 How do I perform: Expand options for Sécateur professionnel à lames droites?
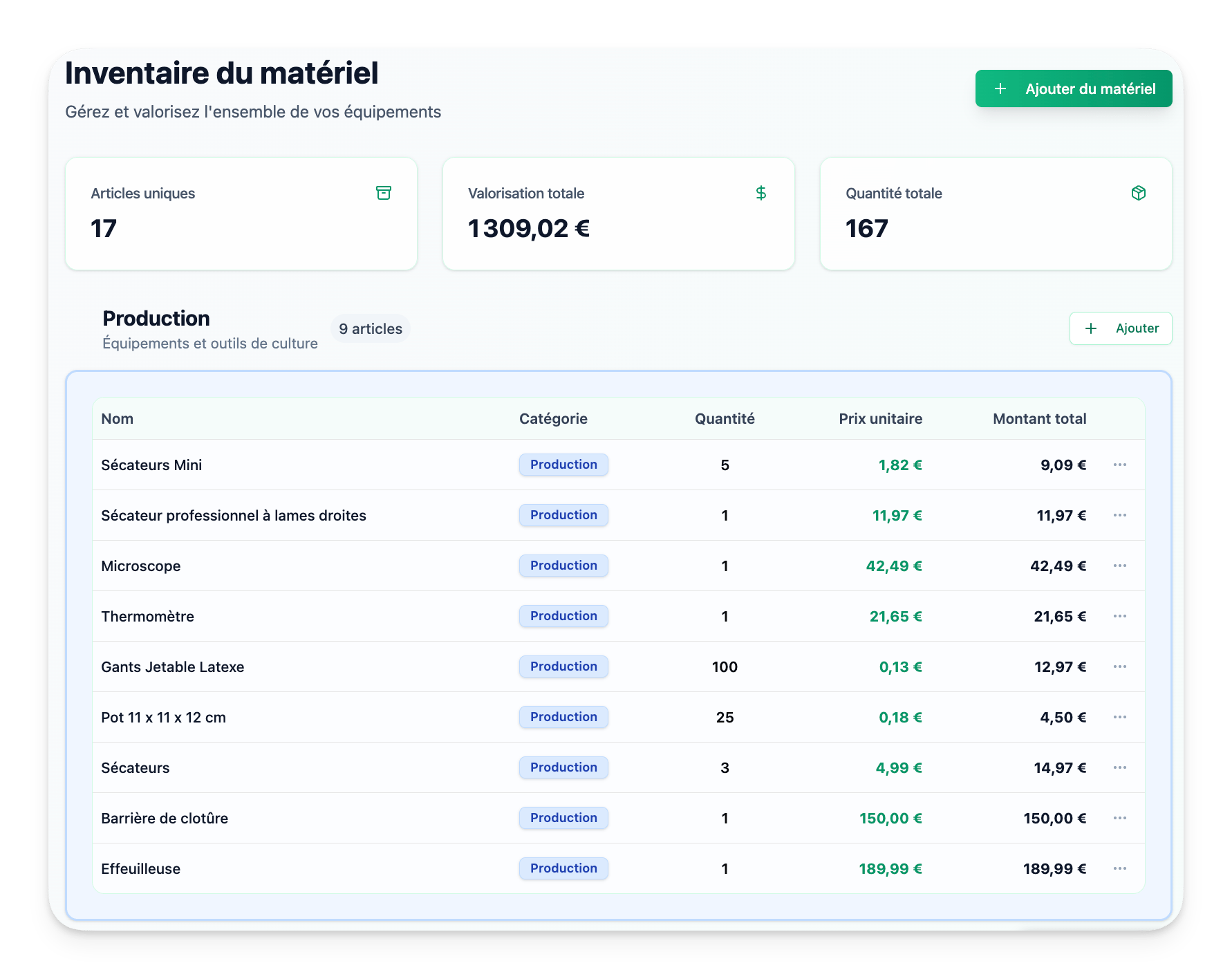tap(1119, 515)
